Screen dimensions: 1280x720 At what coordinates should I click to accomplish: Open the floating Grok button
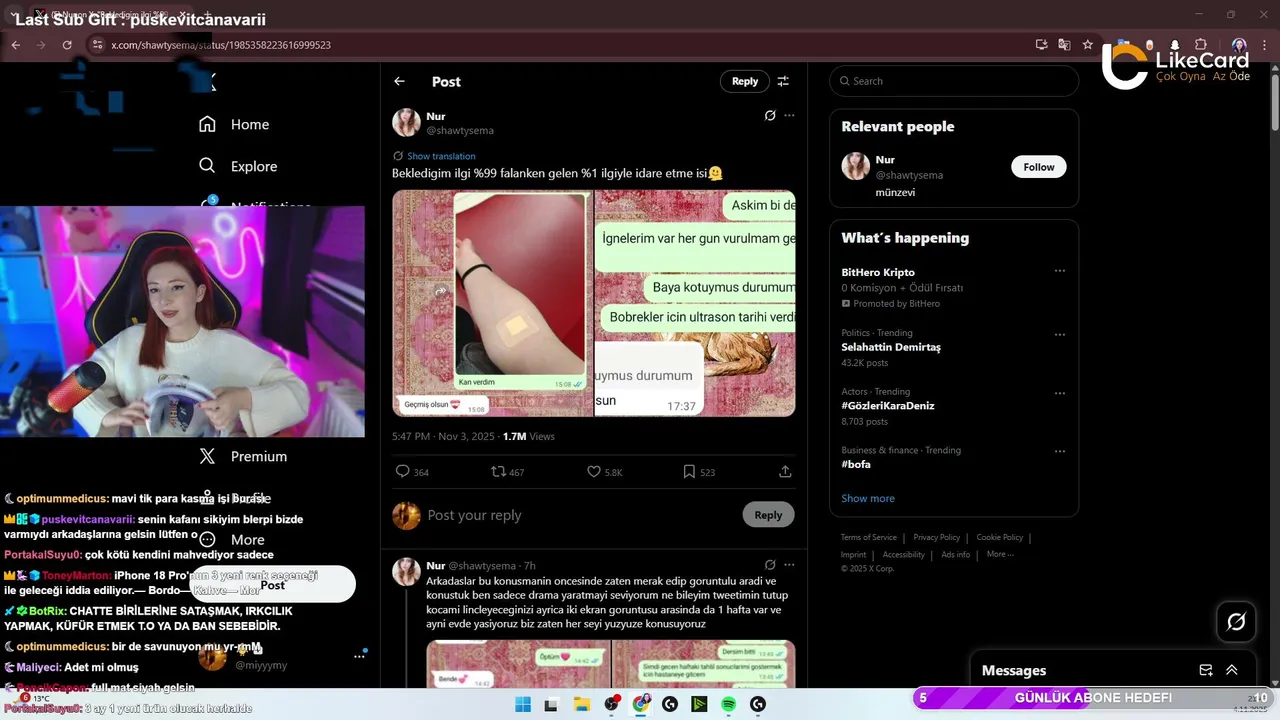point(1236,622)
